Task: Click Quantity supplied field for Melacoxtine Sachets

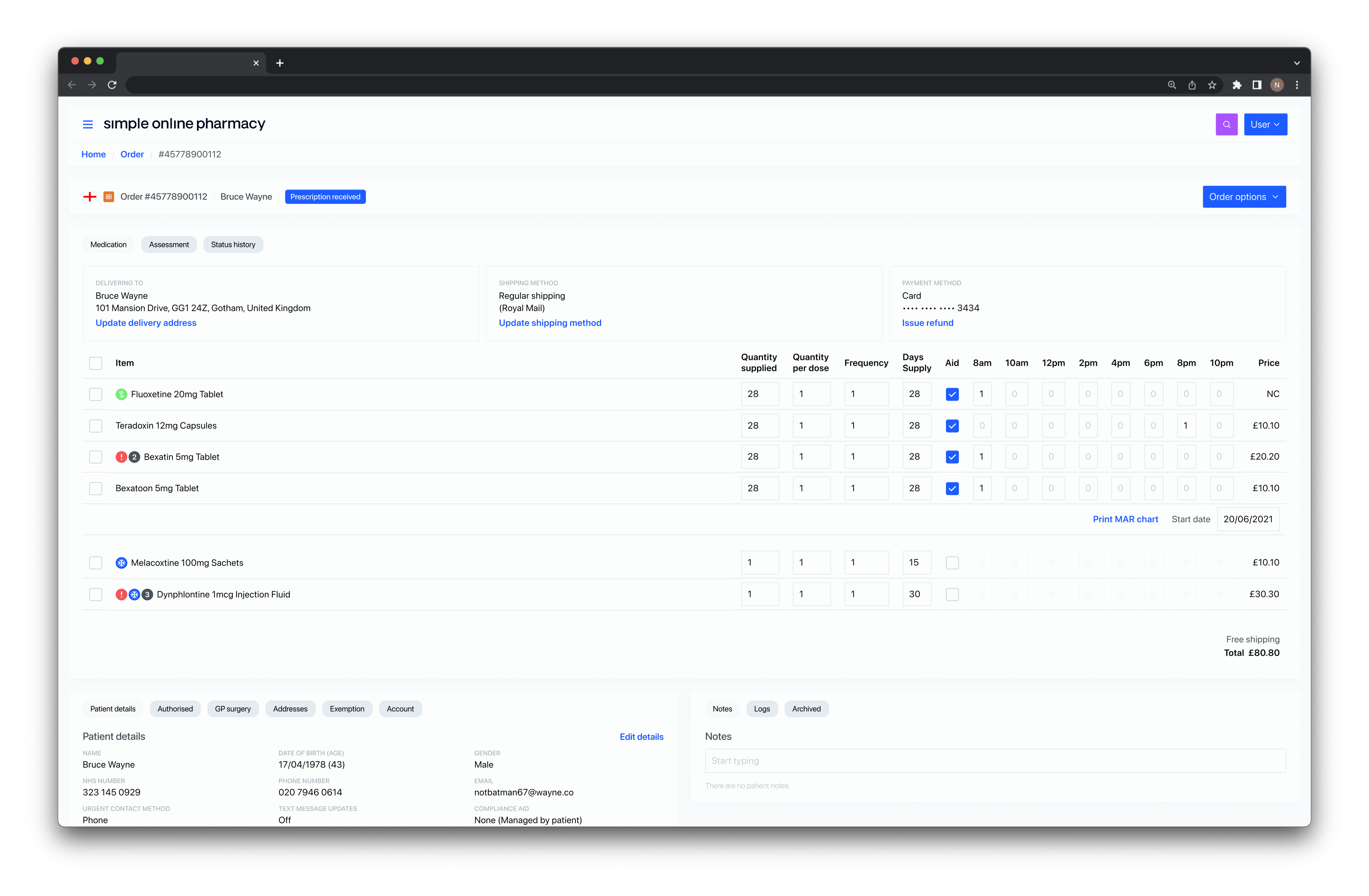Action: [759, 562]
